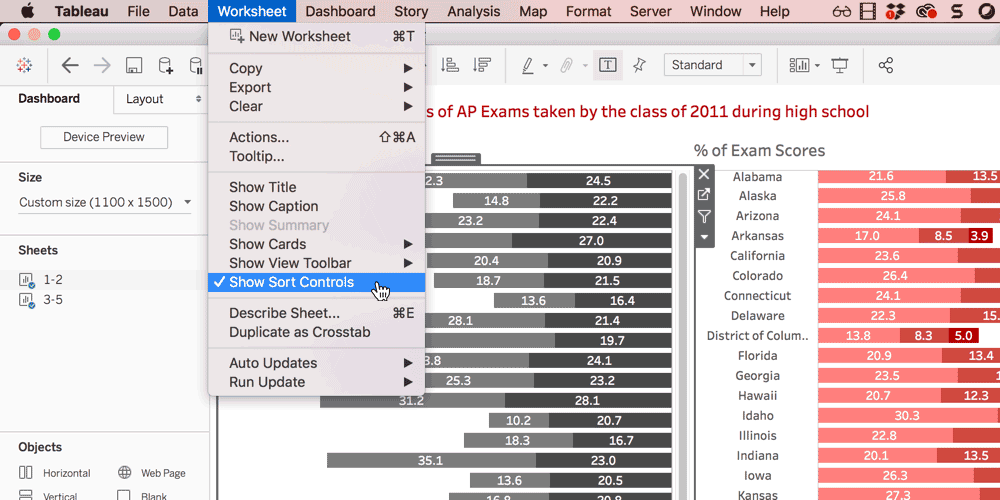Screen dimensions: 1000x500
Task: Select sheet 3-5 in Sheets list
Action: pos(105,300)
